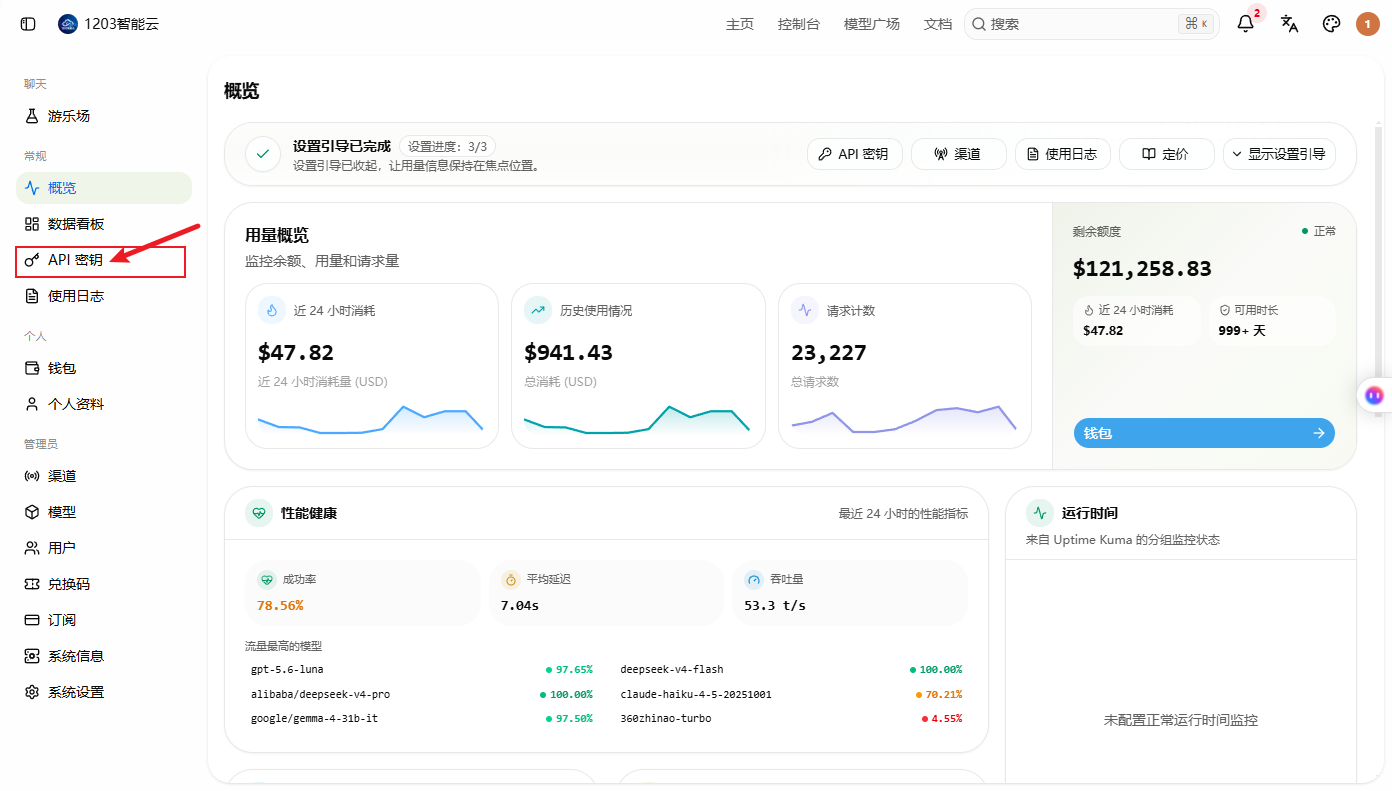Select 概览 in the sidebar

point(104,188)
